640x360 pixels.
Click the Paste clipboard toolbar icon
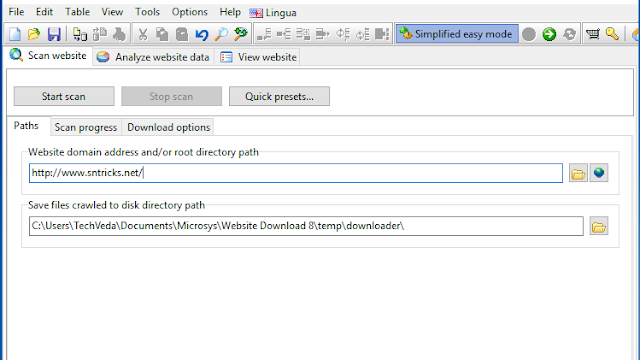[182, 34]
